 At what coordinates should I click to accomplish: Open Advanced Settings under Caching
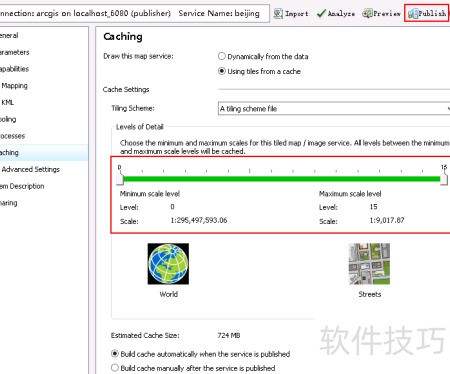point(31,169)
